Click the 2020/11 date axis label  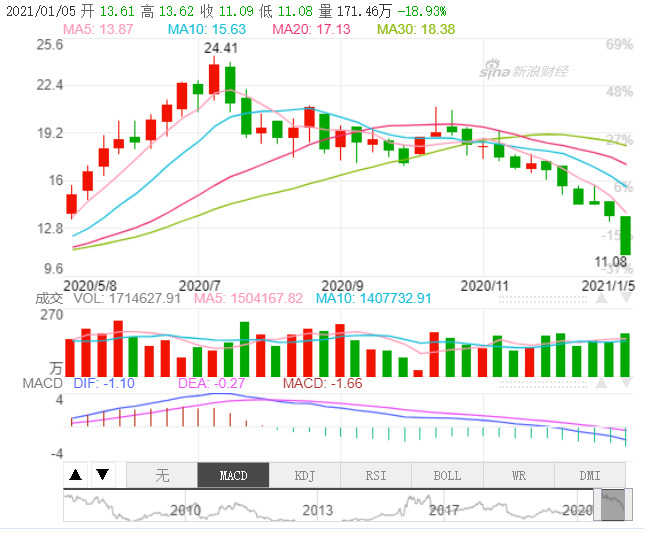(x=484, y=285)
